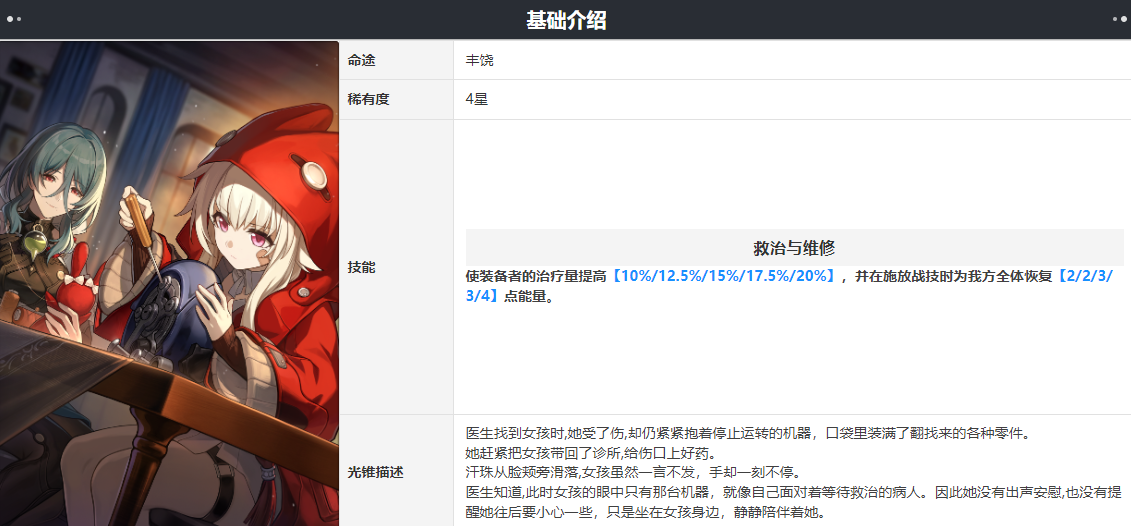Viewport: 1131px width, 526px height.
Task: Click the 点能量 text at skill description end
Action: pyautogui.click(x=529, y=297)
